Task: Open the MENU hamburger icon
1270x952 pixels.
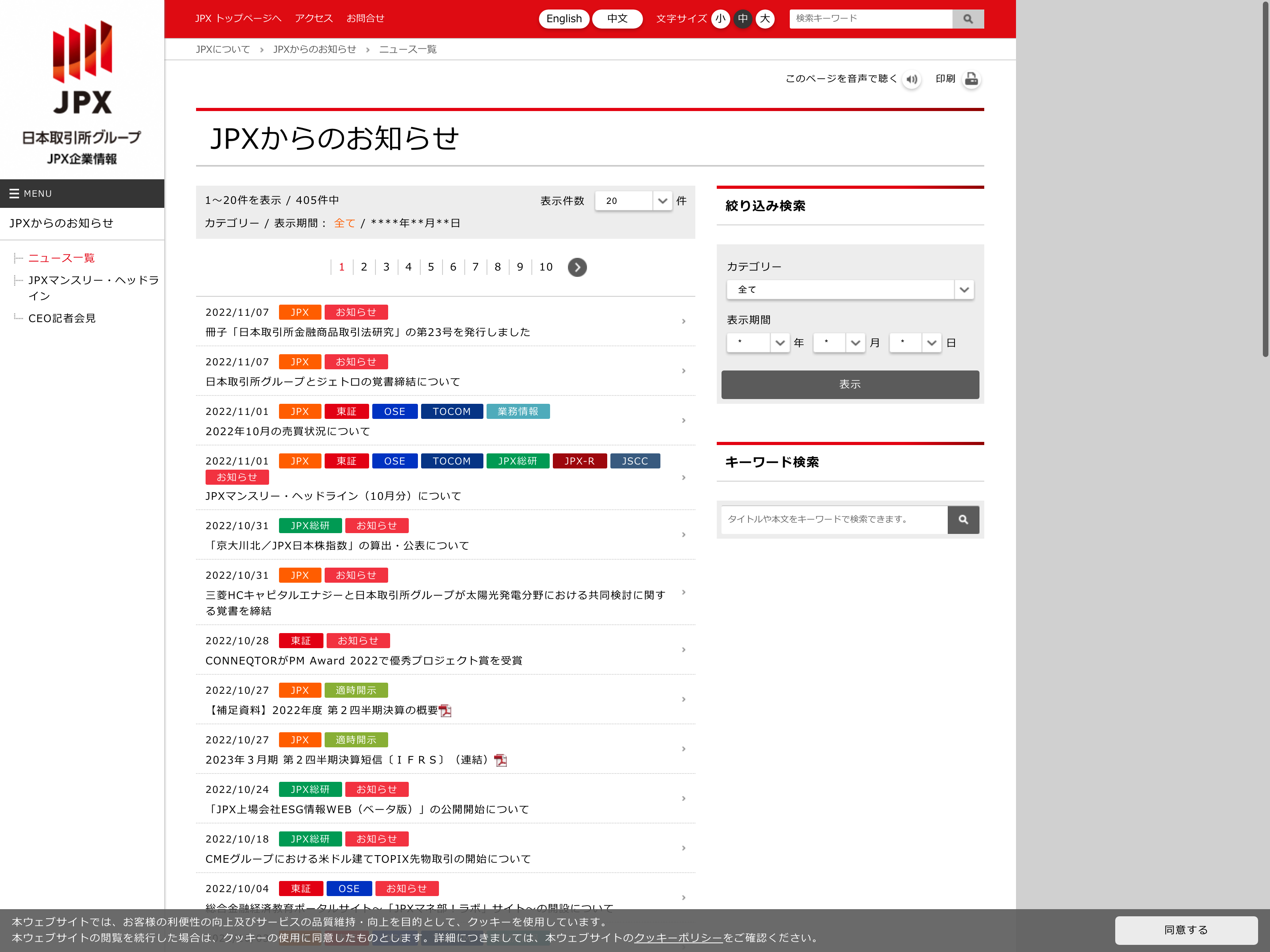Action: click(x=14, y=194)
